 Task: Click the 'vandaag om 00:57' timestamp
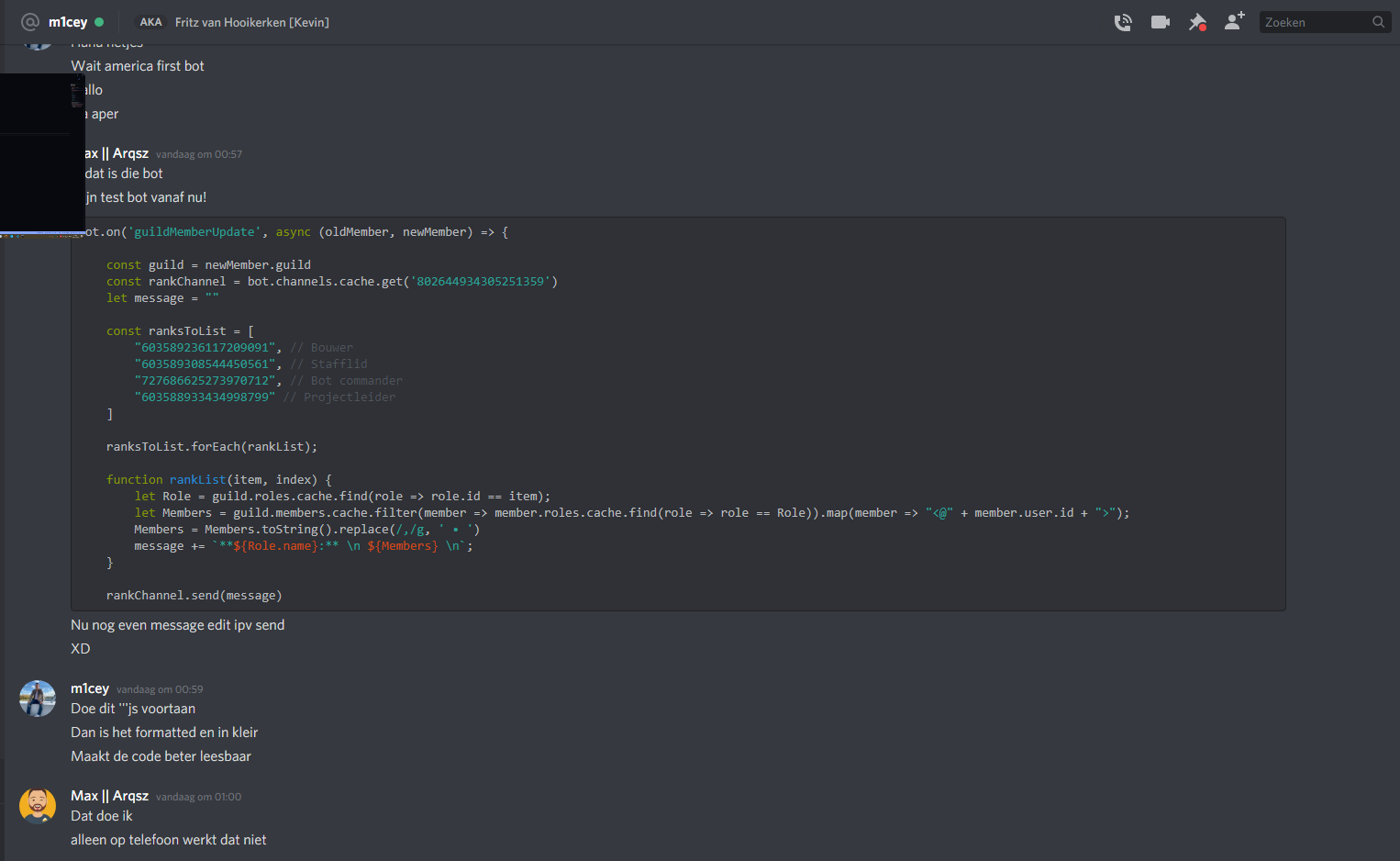coord(199,154)
